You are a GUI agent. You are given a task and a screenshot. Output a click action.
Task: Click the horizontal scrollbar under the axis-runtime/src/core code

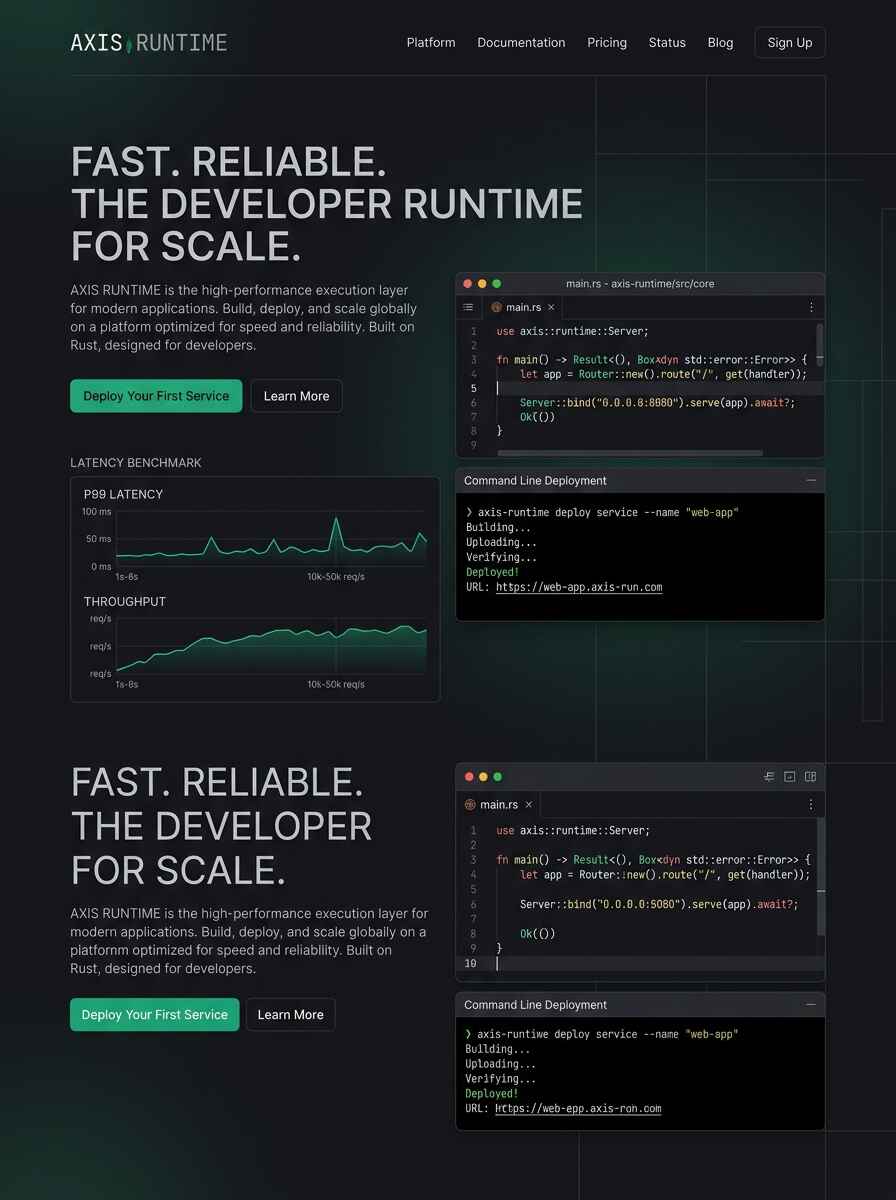pyautogui.click(x=630, y=453)
